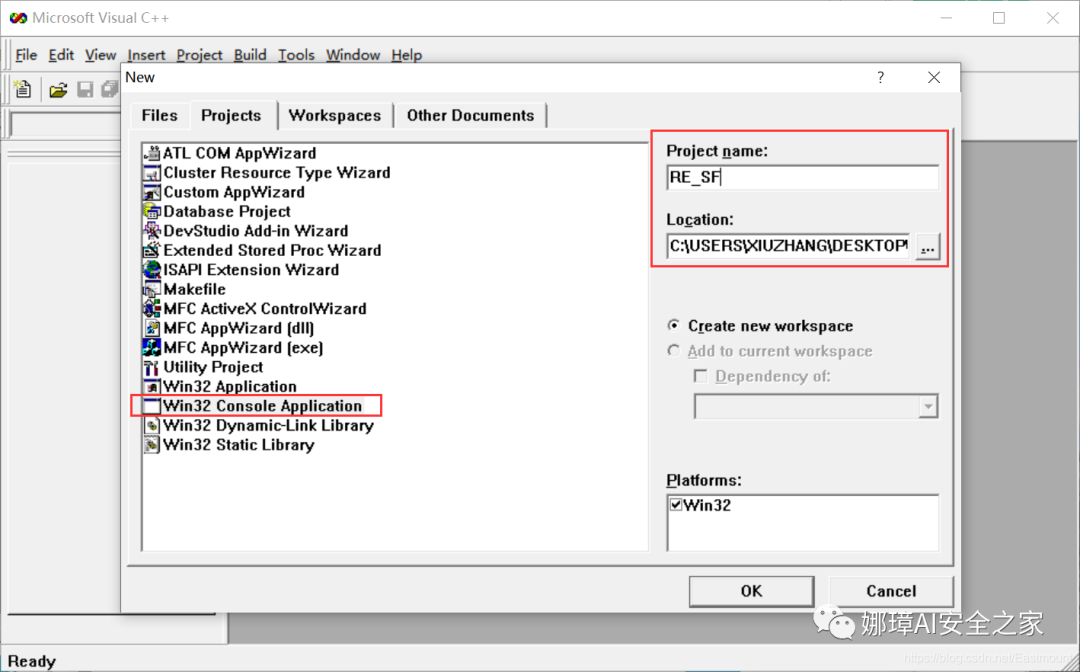Open the Dependency of dropdown arrow
Image resolution: width=1080 pixels, height=672 pixels.
[x=928, y=406]
